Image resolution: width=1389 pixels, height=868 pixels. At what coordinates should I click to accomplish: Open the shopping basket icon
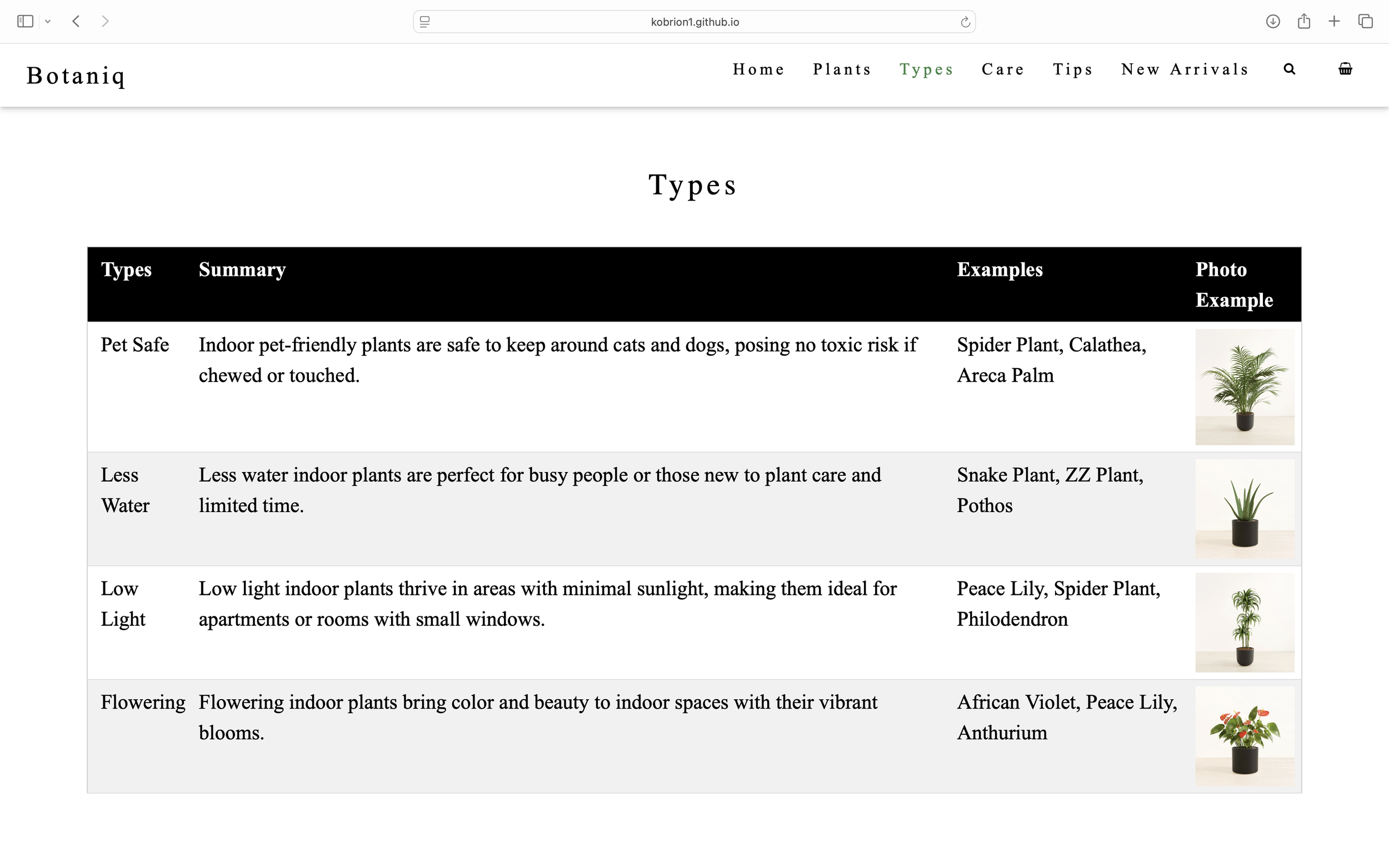click(x=1345, y=69)
